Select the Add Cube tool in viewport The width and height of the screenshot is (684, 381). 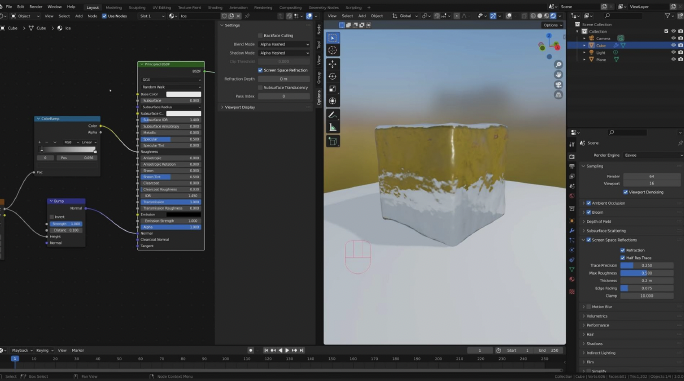pos(332,141)
